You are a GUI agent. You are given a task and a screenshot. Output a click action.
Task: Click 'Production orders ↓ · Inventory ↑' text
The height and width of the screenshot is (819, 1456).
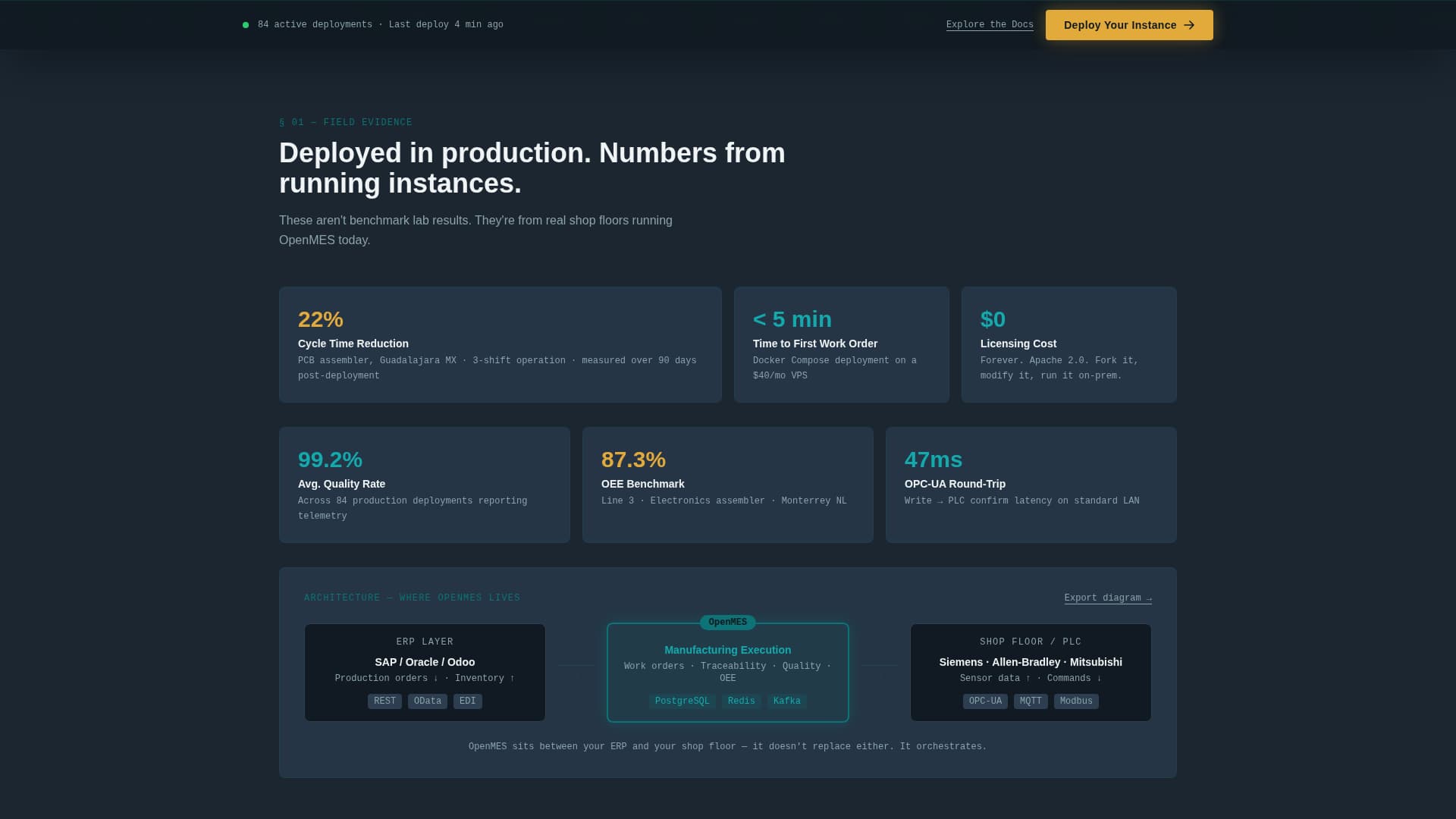[425, 679]
